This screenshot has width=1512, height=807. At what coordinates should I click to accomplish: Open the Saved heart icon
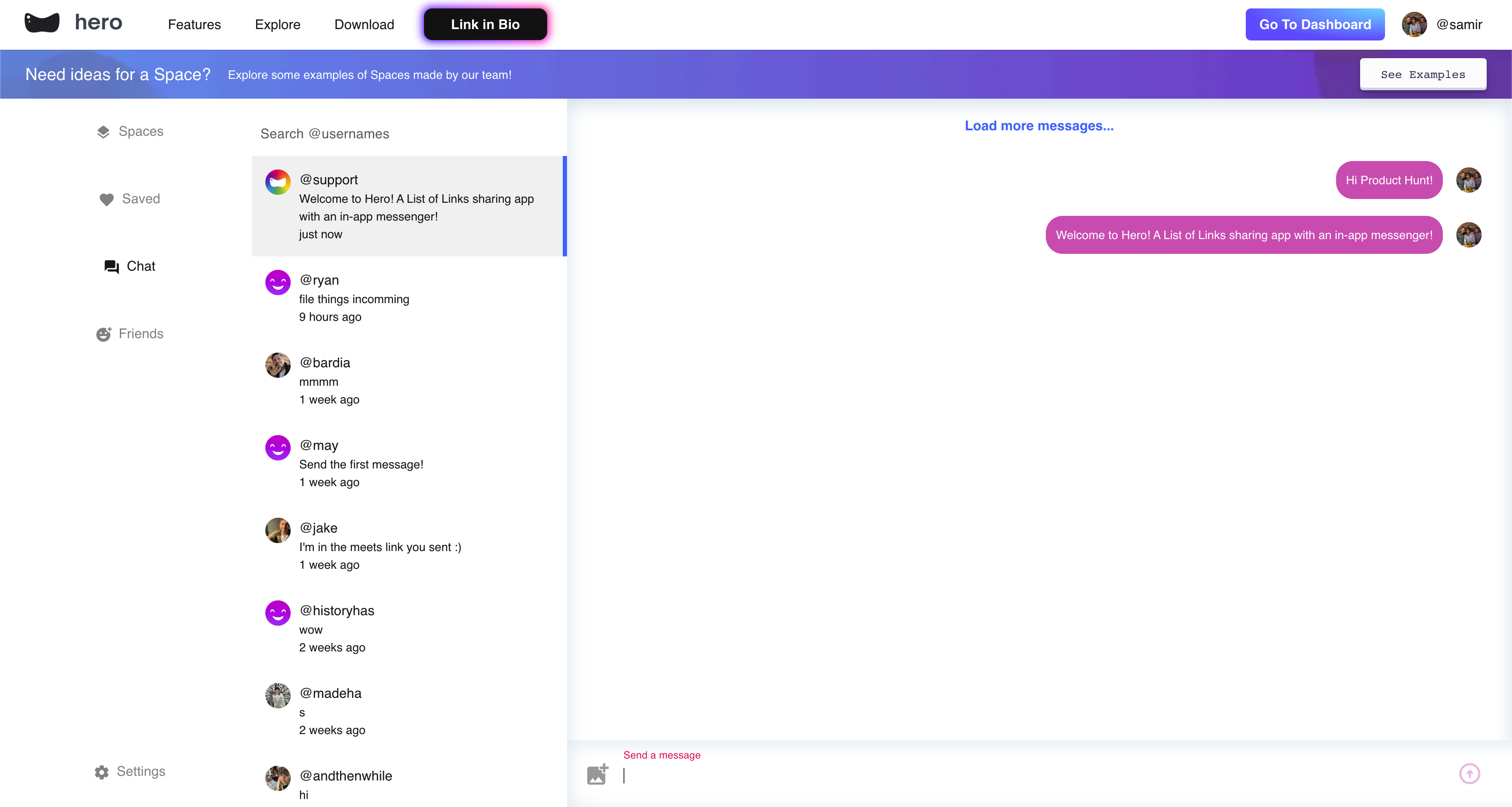[x=106, y=199]
